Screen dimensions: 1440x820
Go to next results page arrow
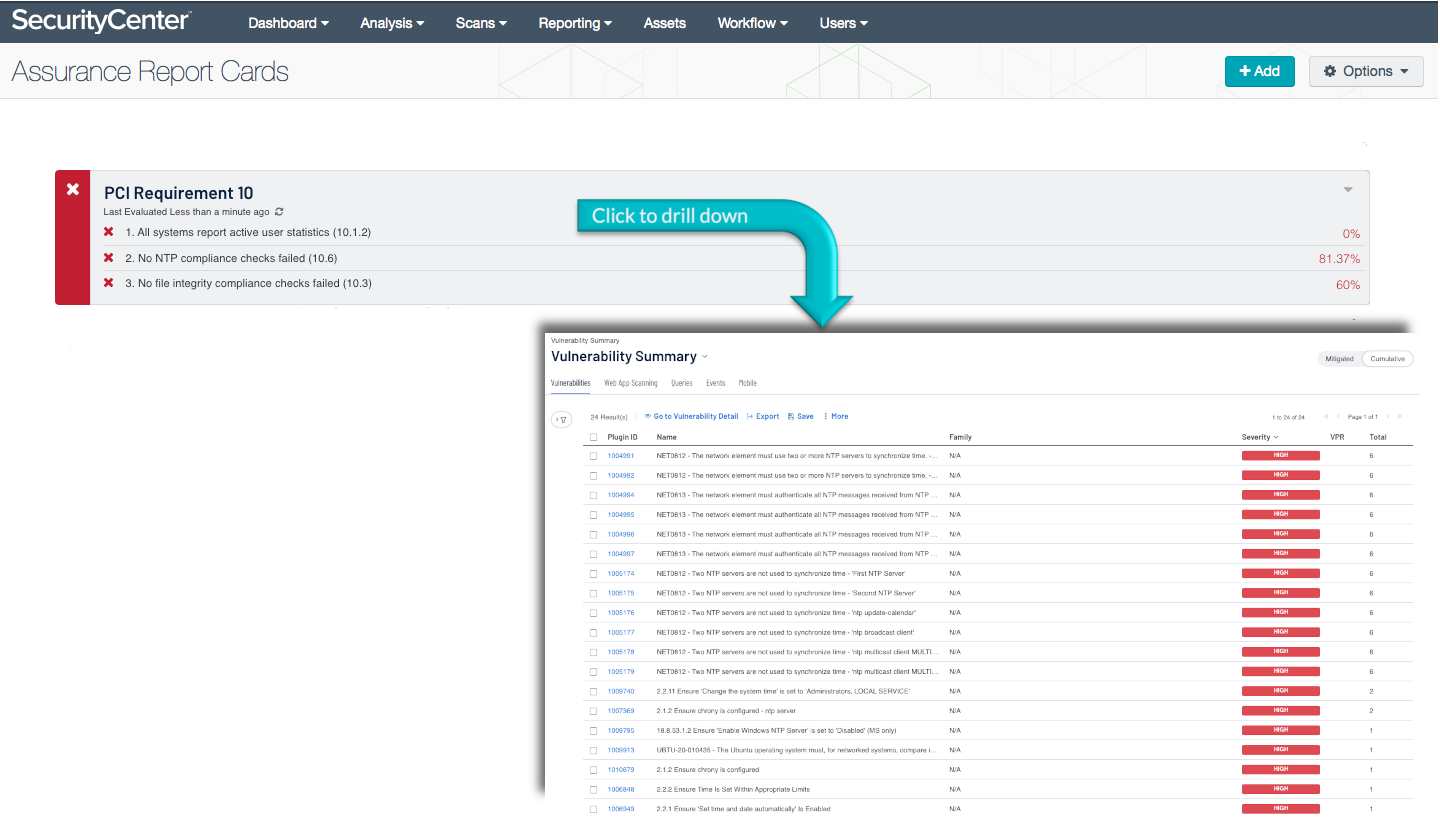pos(1387,416)
